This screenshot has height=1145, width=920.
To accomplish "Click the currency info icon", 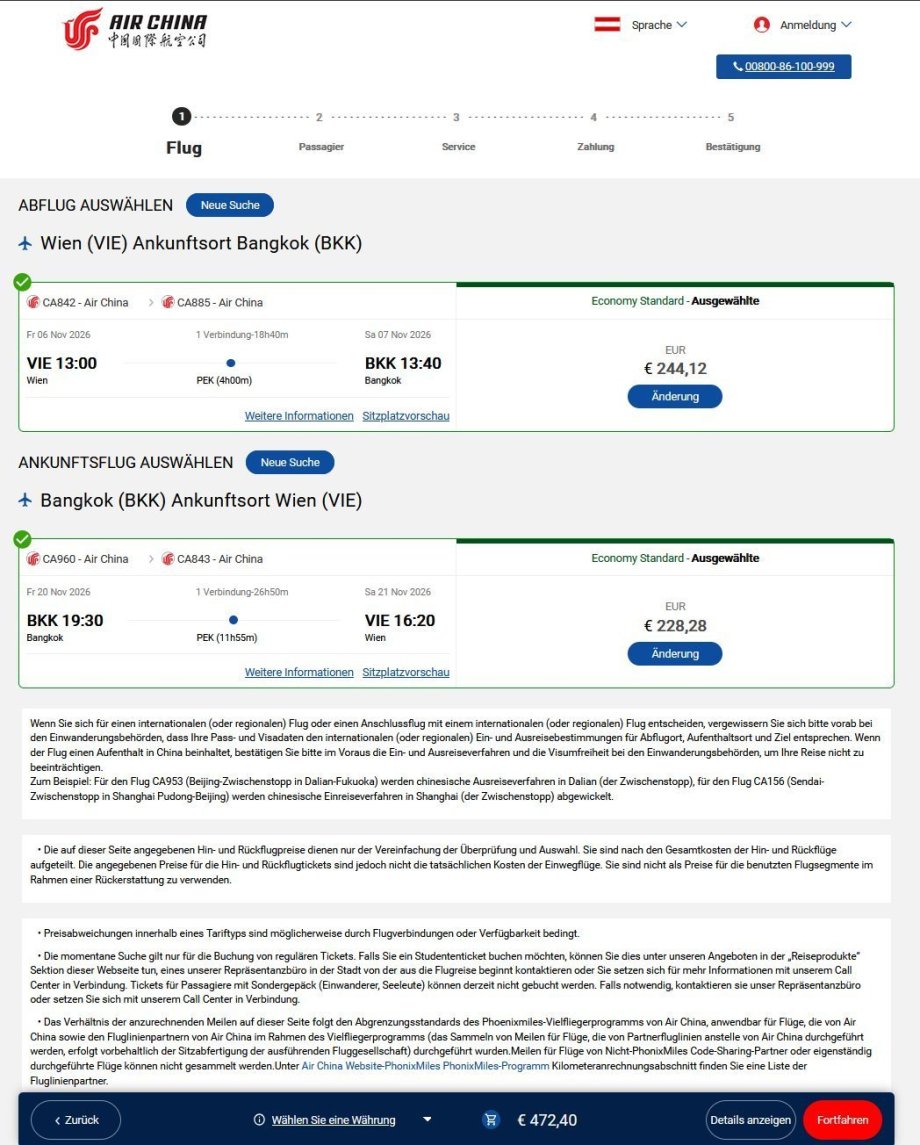I will [x=258, y=1119].
